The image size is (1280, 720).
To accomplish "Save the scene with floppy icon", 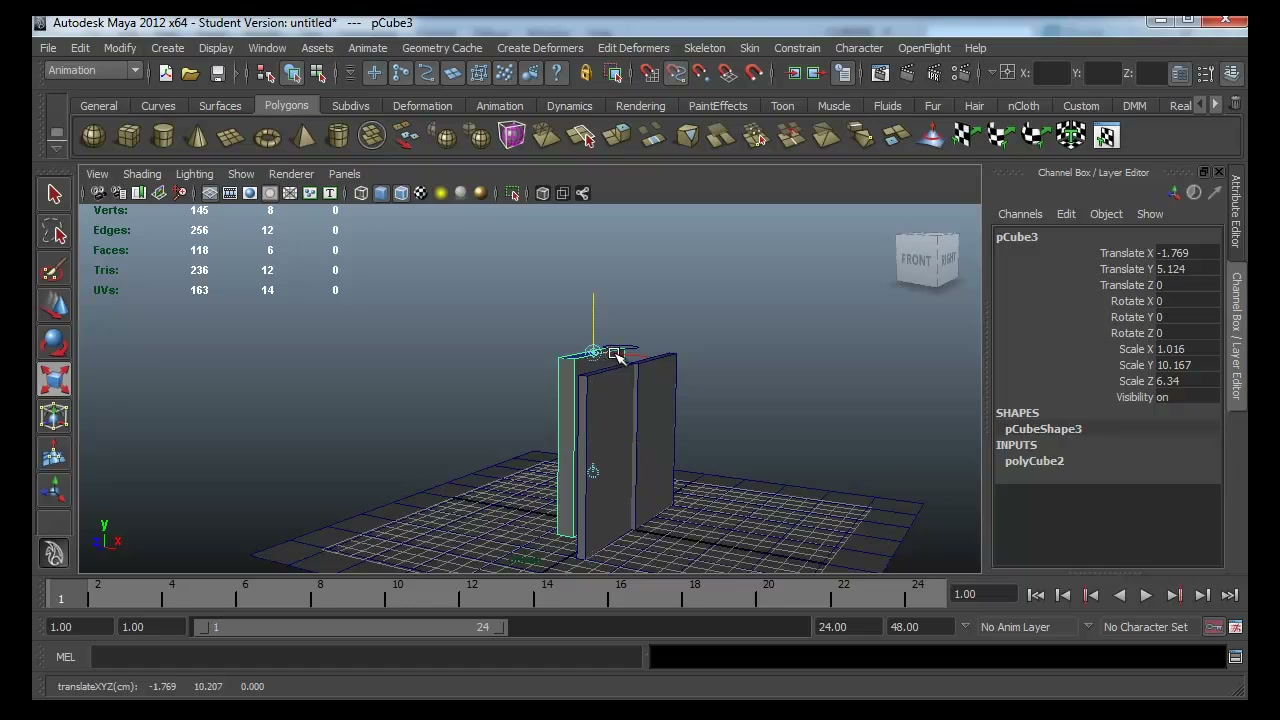I will click(217, 73).
